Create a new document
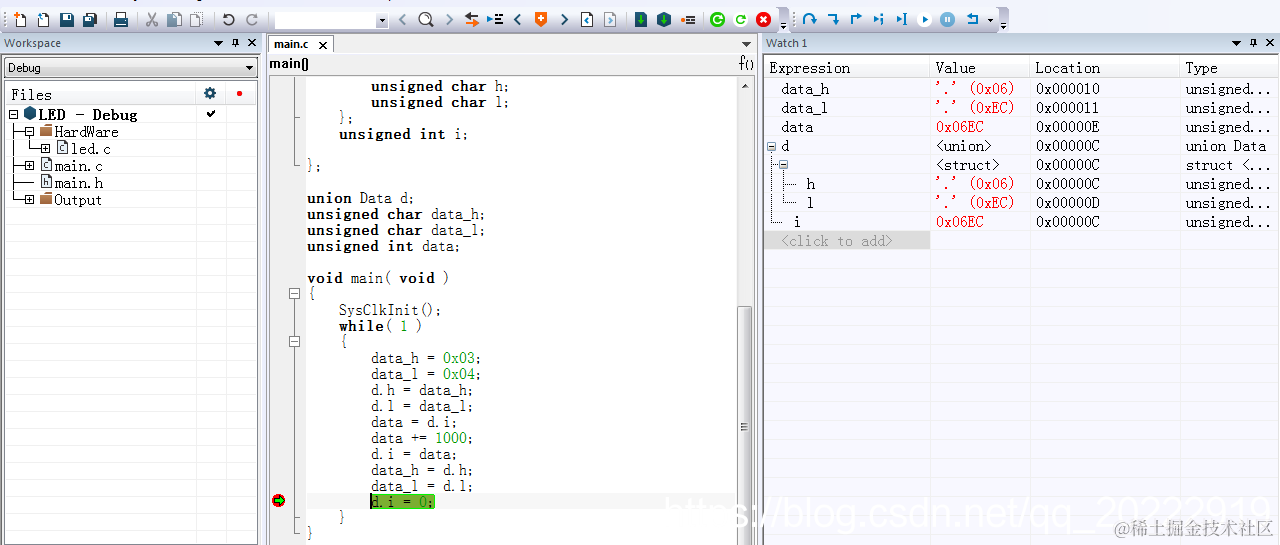The width and height of the screenshot is (1280, 545). point(20,20)
